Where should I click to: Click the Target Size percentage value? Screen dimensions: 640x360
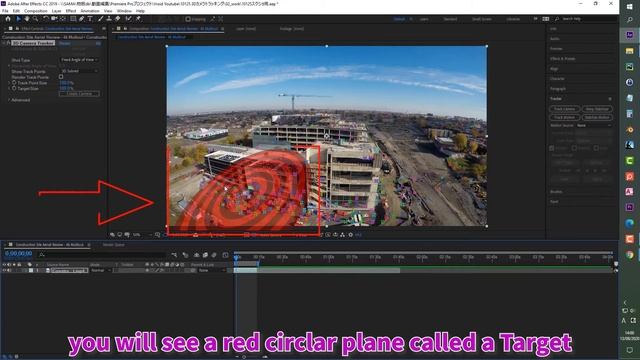pos(66,88)
